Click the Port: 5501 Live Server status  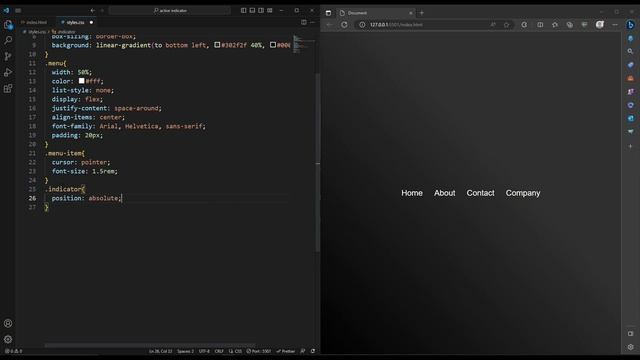[x=259, y=351]
